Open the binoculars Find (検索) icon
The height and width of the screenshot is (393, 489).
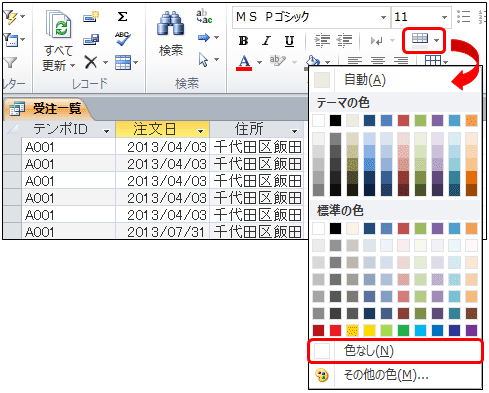[x=170, y=23]
